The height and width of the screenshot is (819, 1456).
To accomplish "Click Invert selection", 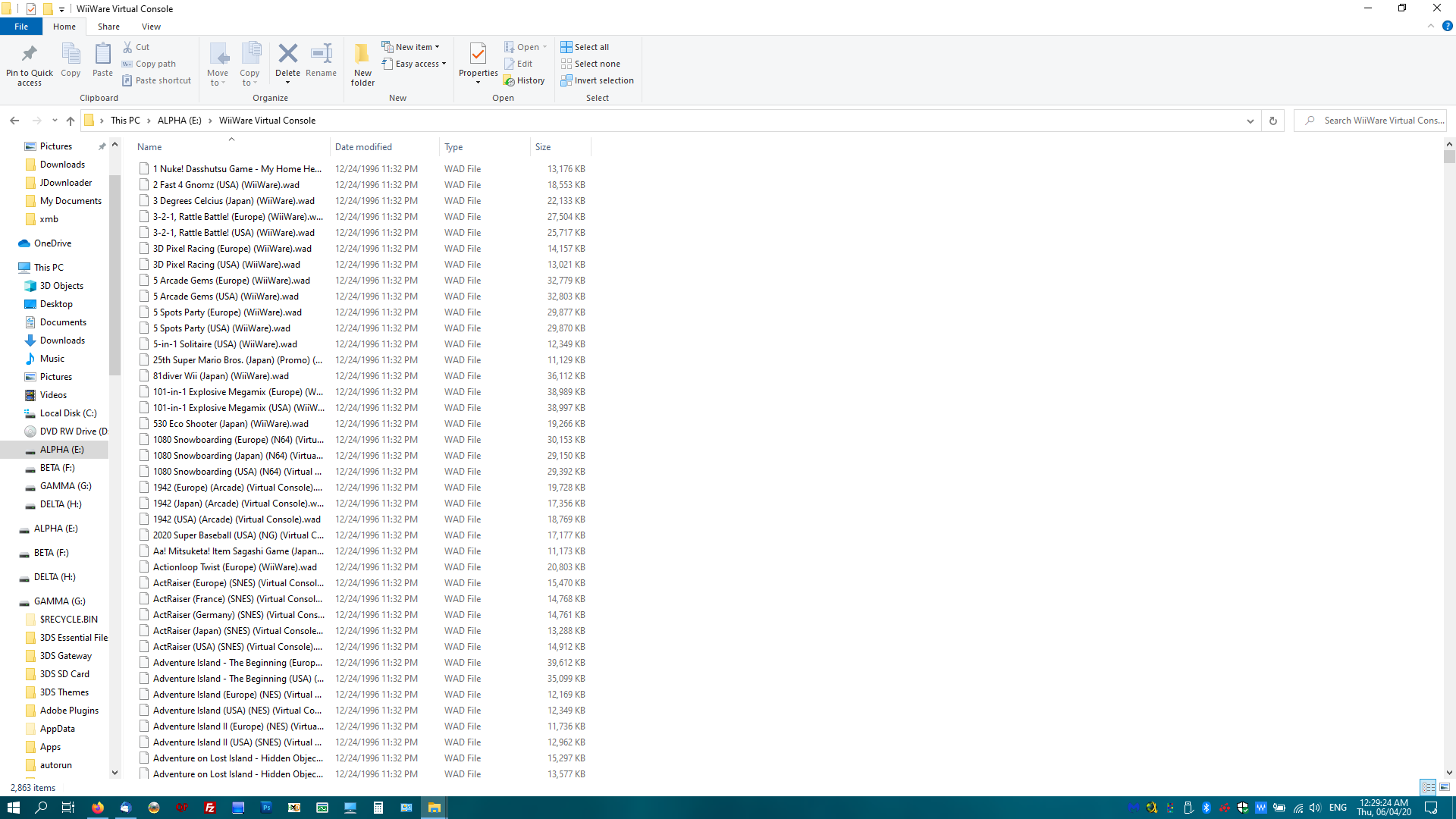I will tap(597, 80).
